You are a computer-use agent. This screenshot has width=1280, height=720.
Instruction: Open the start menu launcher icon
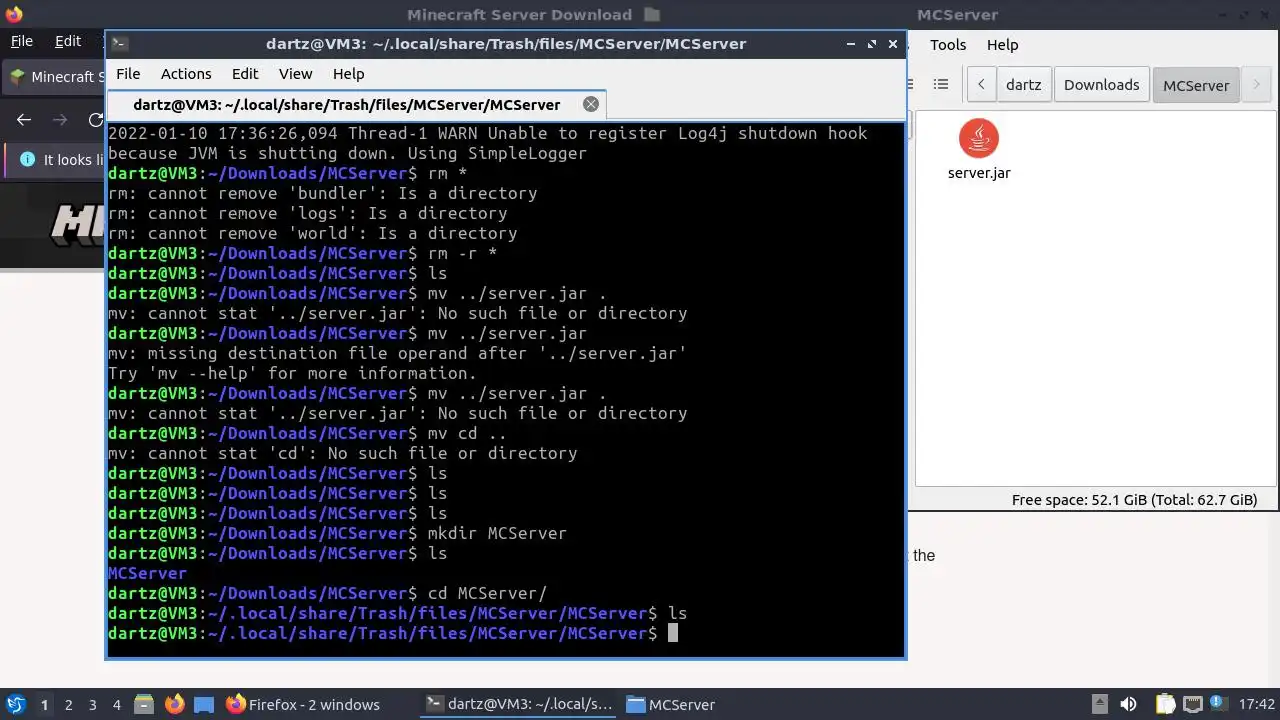15,704
